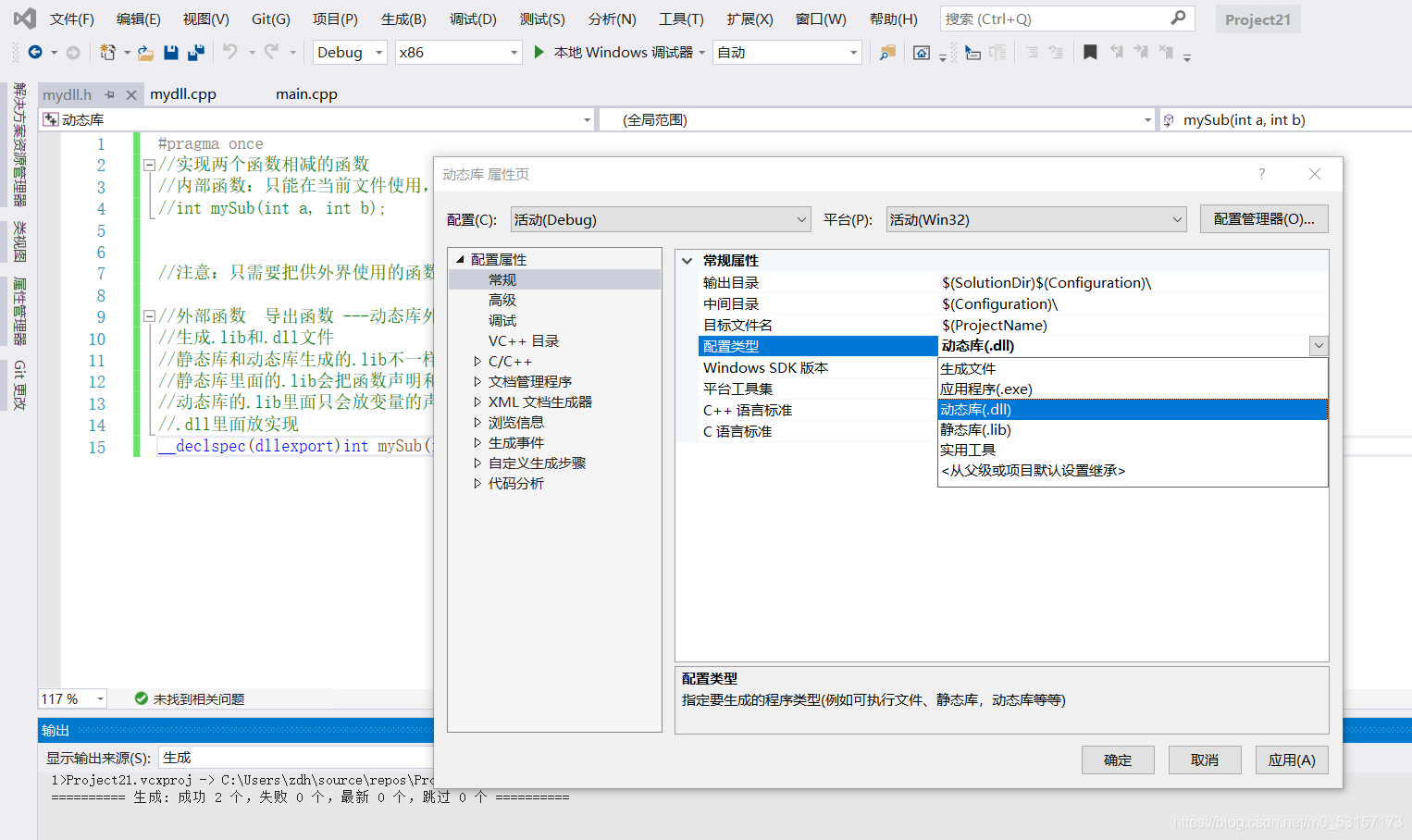Open the 生成(B) menu

[x=403, y=19]
